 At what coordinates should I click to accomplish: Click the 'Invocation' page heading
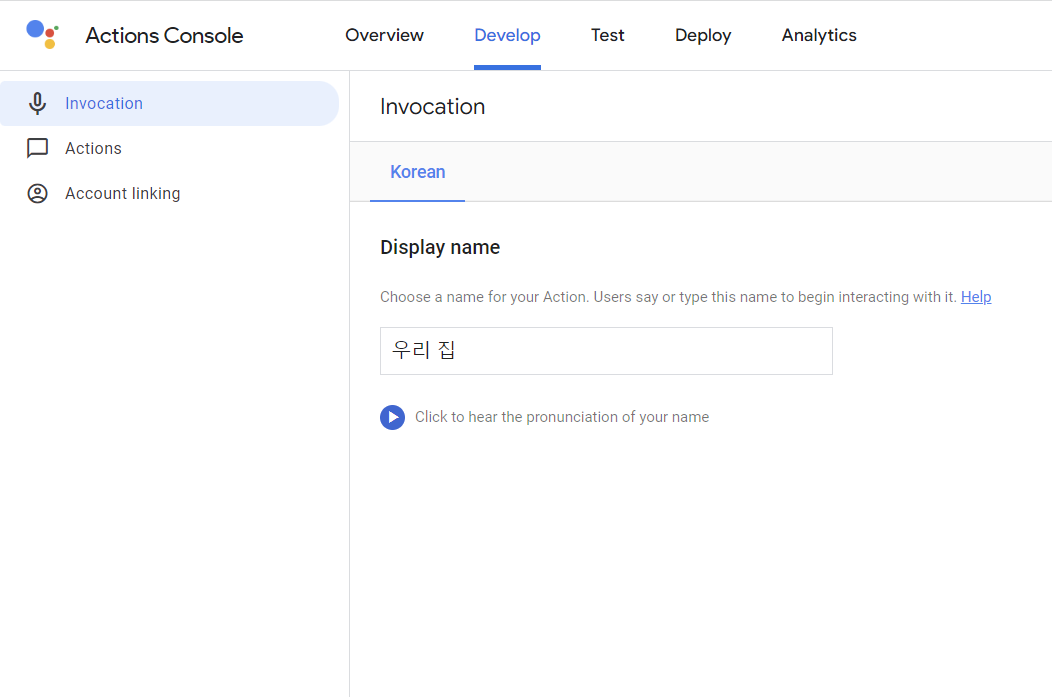[x=433, y=107]
